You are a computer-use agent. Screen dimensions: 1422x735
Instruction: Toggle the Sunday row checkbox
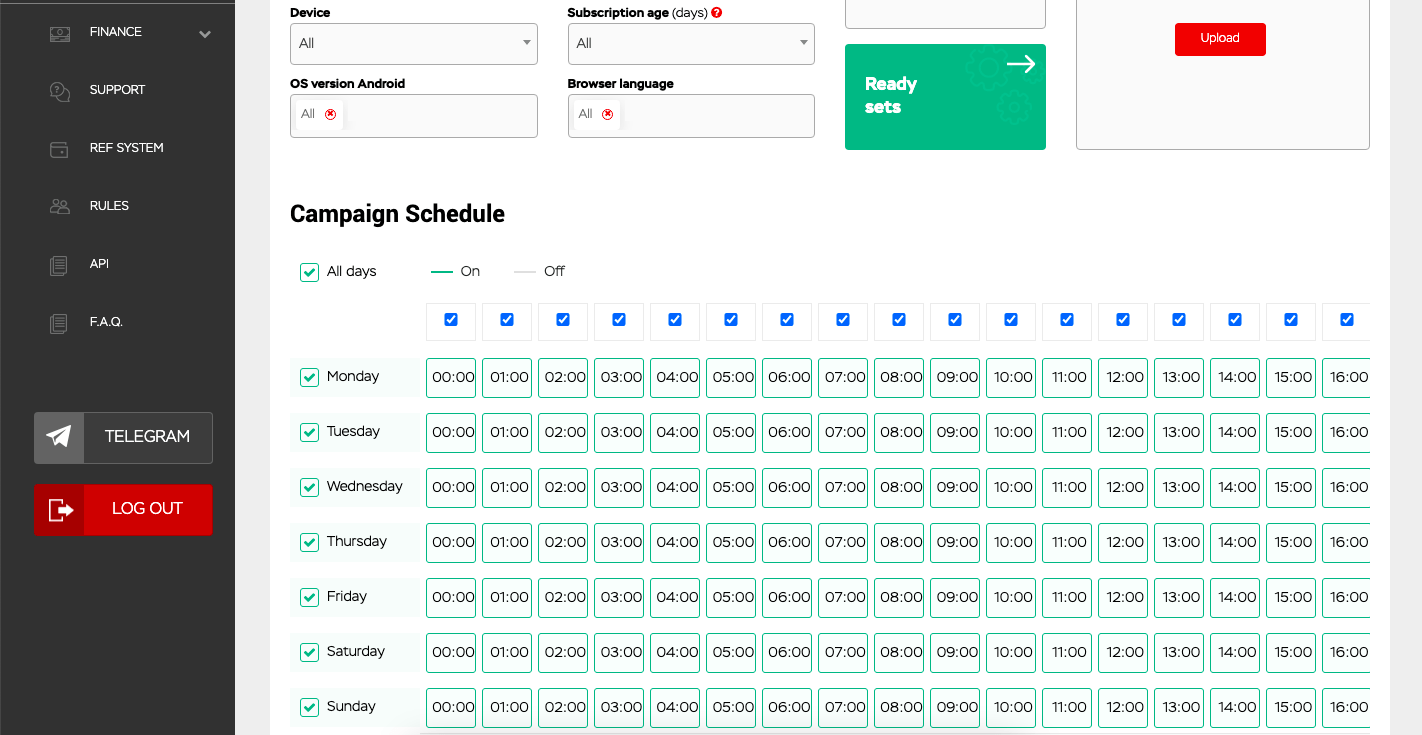click(310, 707)
